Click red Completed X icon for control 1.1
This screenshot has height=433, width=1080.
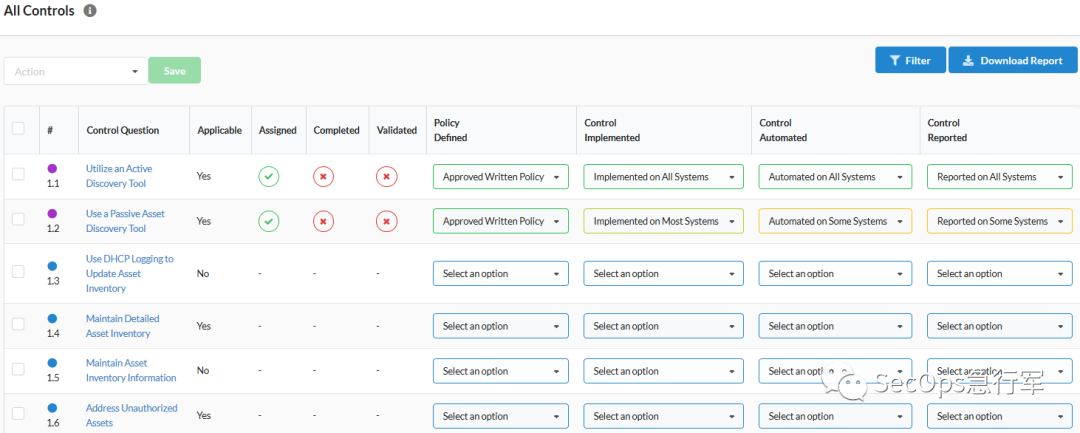(323, 177)
